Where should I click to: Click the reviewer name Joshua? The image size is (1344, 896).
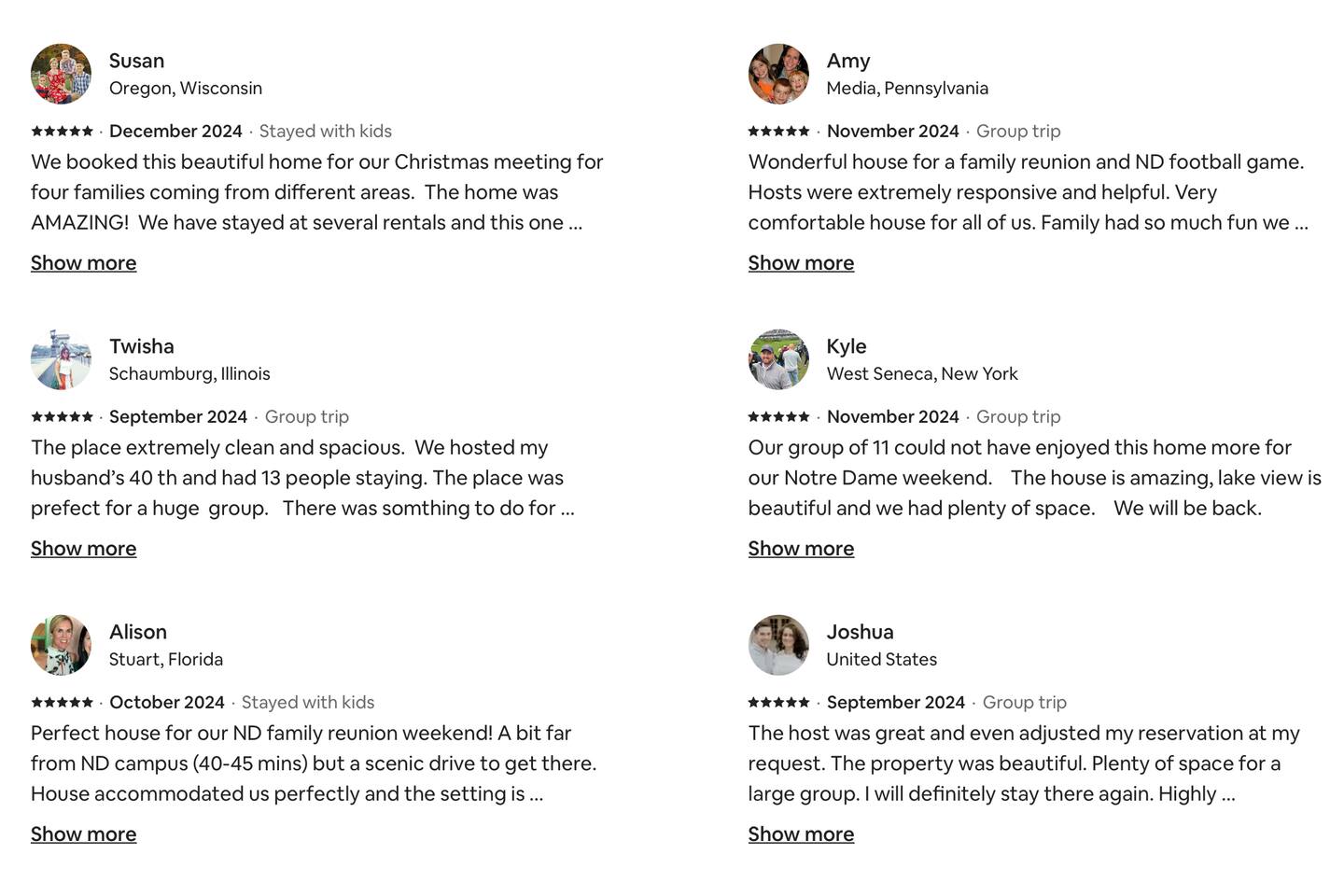point(860,632)
